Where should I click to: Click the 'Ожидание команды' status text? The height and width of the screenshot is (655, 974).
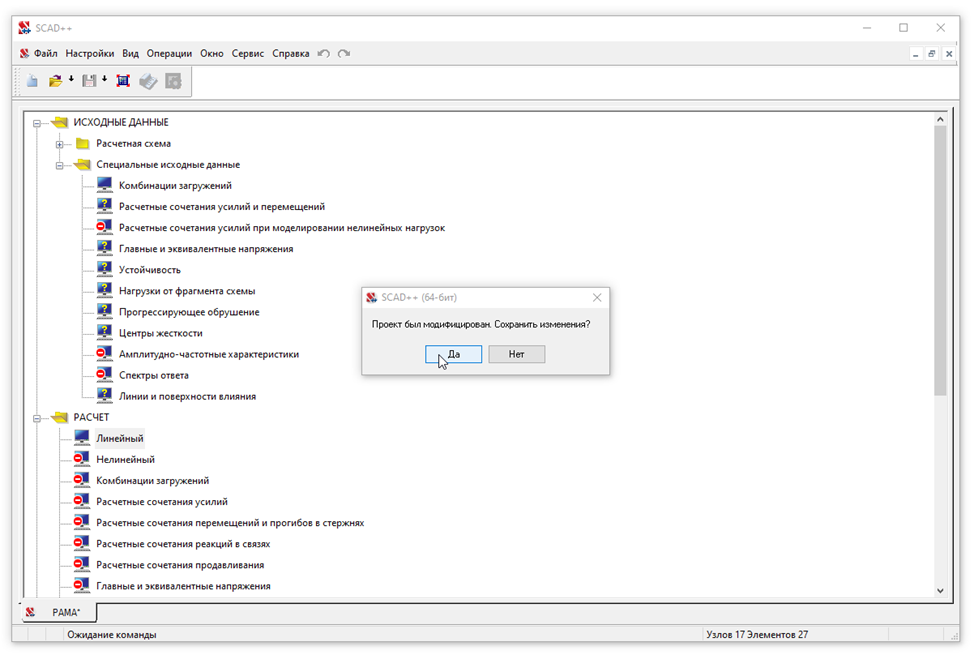pyautogui.click(x=112, y=634)
